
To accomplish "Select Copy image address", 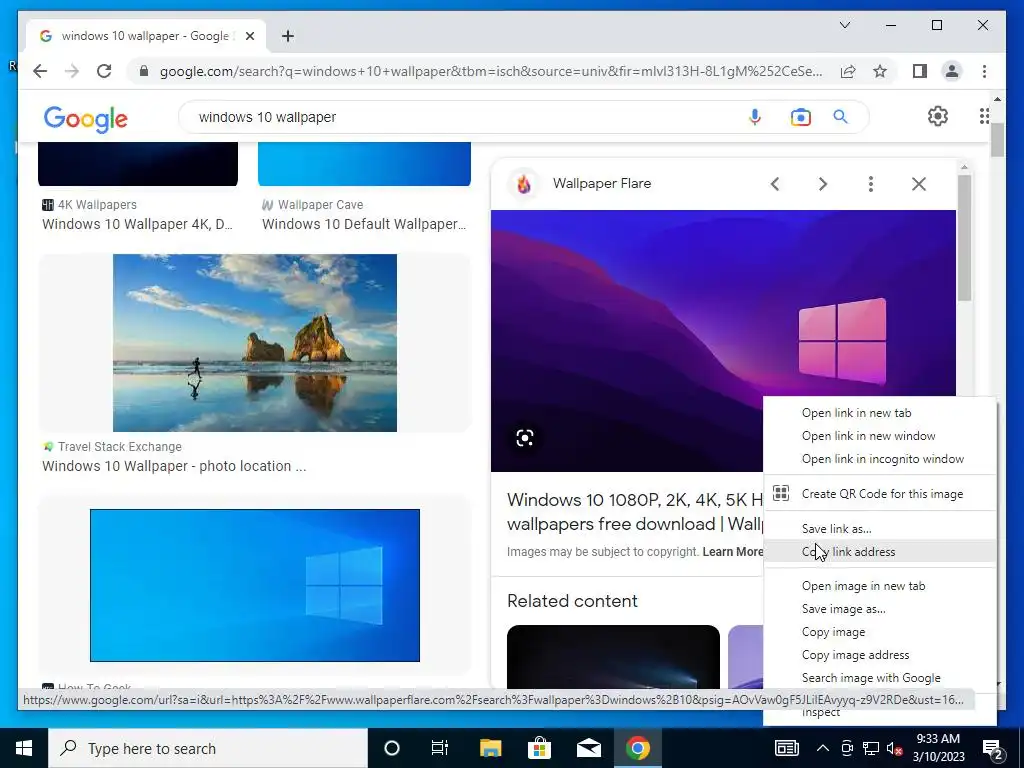I will pyautogui.click(x=880, y=655).
